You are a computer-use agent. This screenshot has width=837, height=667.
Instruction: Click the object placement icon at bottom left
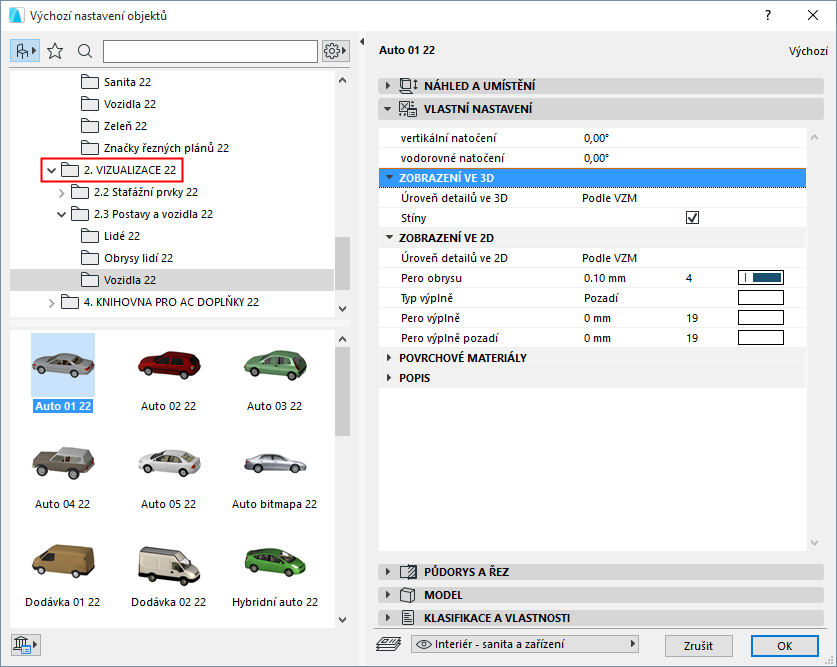tap(24, 644)
